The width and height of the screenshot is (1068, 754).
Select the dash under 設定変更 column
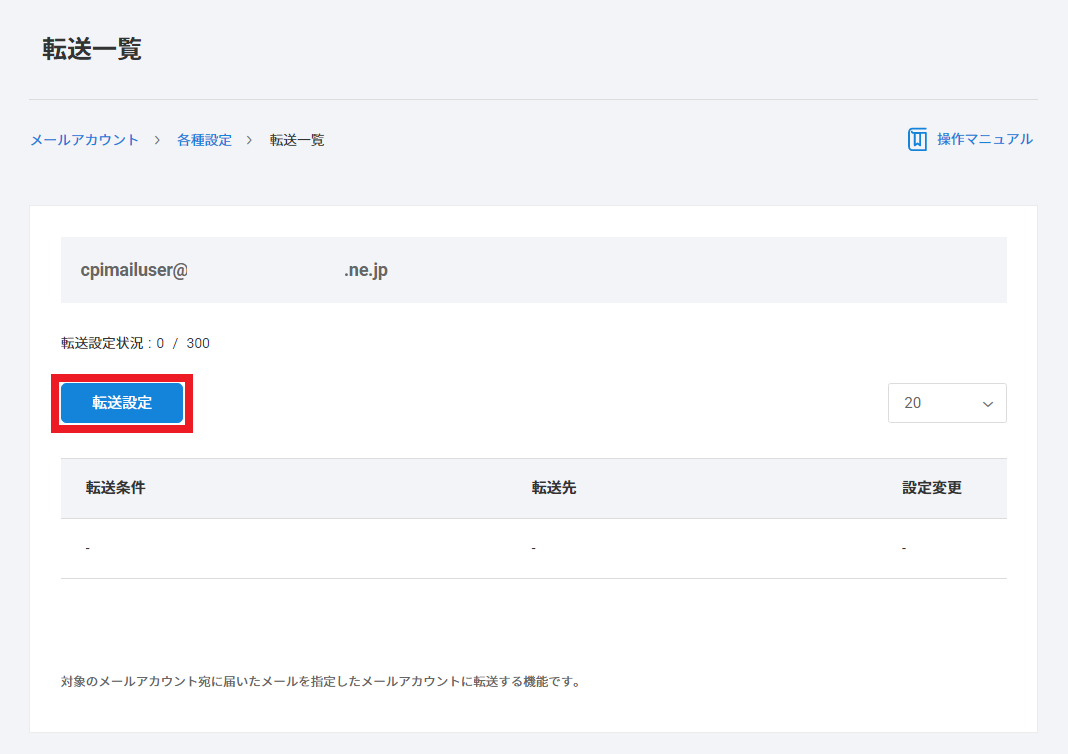904,548
